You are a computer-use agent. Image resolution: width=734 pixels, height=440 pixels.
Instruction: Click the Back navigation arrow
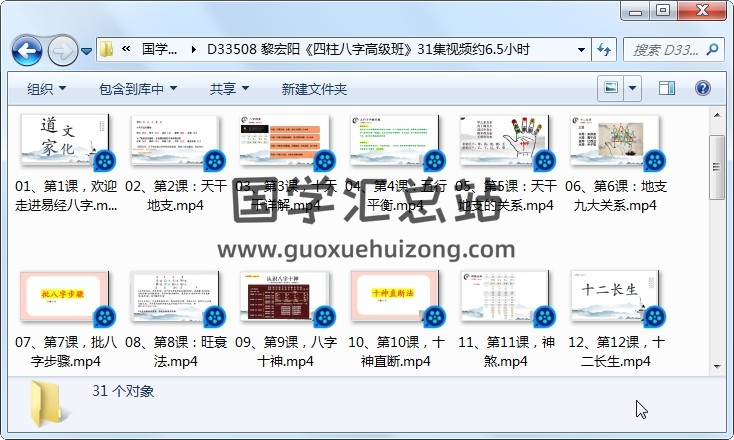coord(27,50)
